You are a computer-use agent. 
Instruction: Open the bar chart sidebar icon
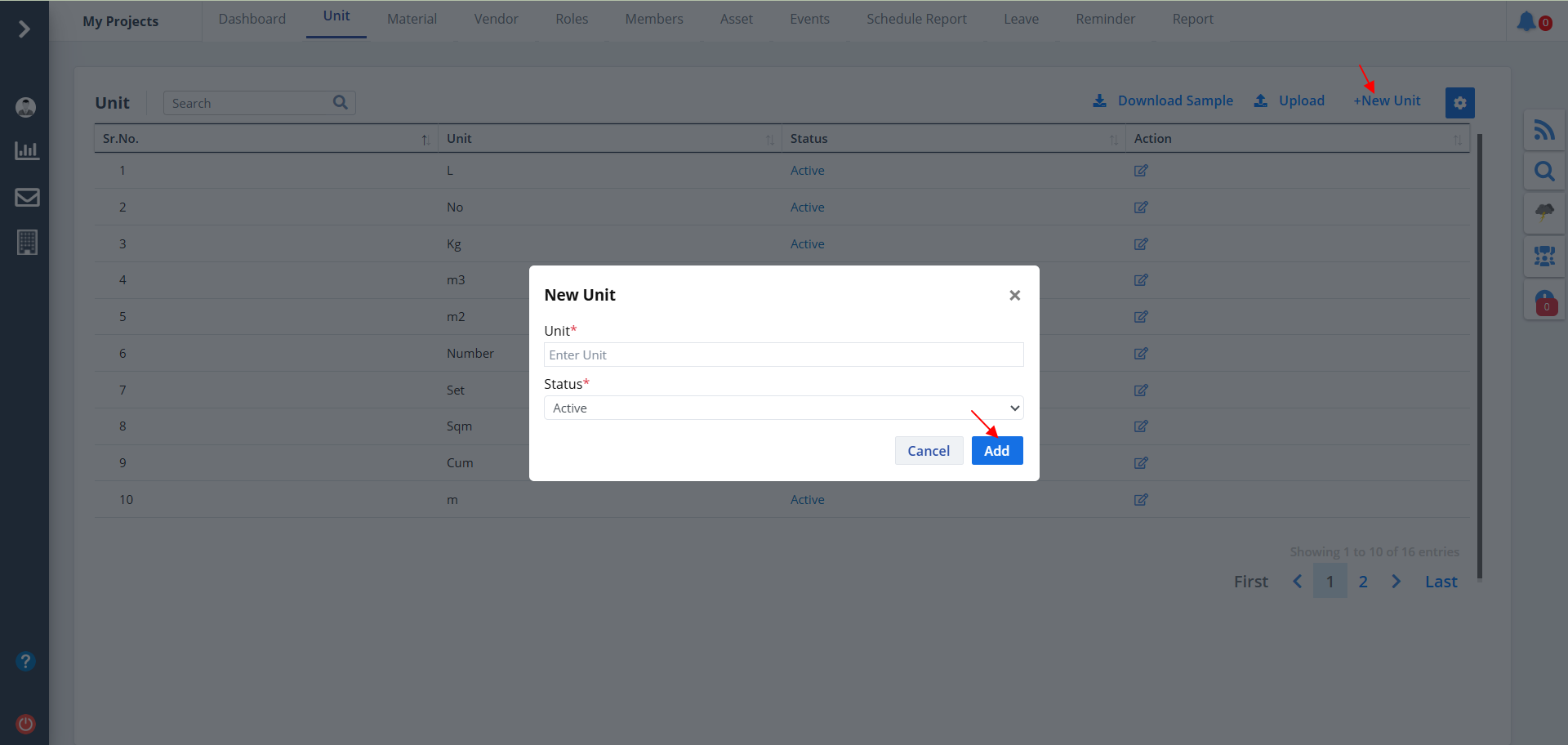pos(27,150)
